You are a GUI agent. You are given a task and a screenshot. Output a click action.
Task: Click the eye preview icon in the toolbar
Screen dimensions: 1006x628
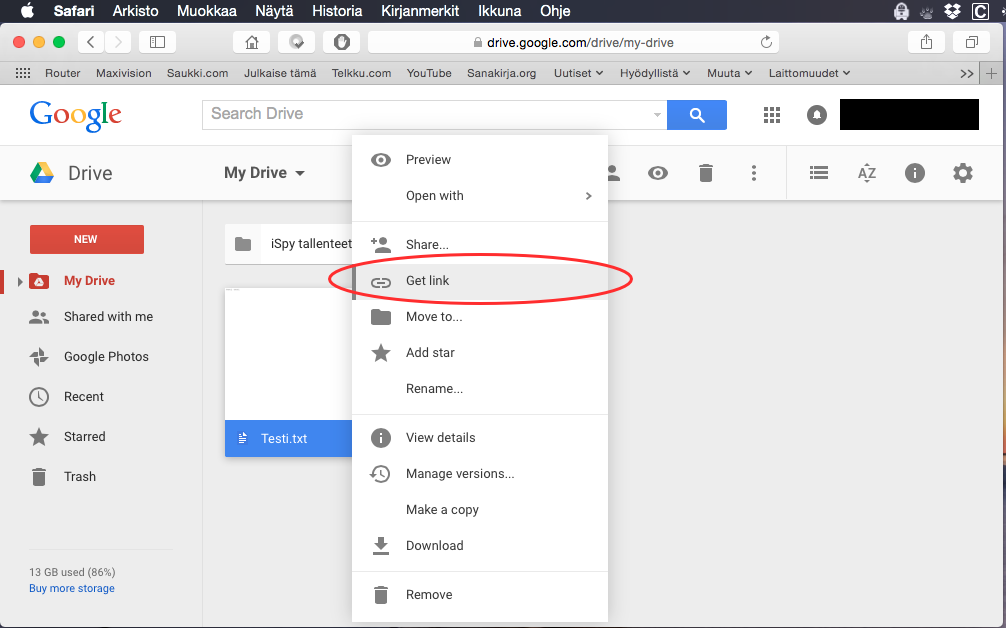pos(658,173)
